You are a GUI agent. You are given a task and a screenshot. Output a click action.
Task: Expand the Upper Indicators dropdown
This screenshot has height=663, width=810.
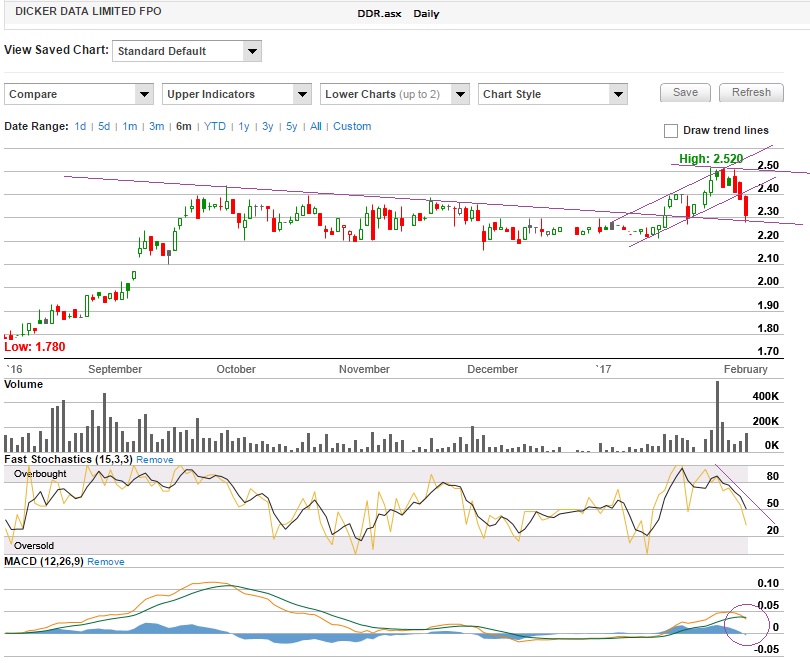coord(237,94)
